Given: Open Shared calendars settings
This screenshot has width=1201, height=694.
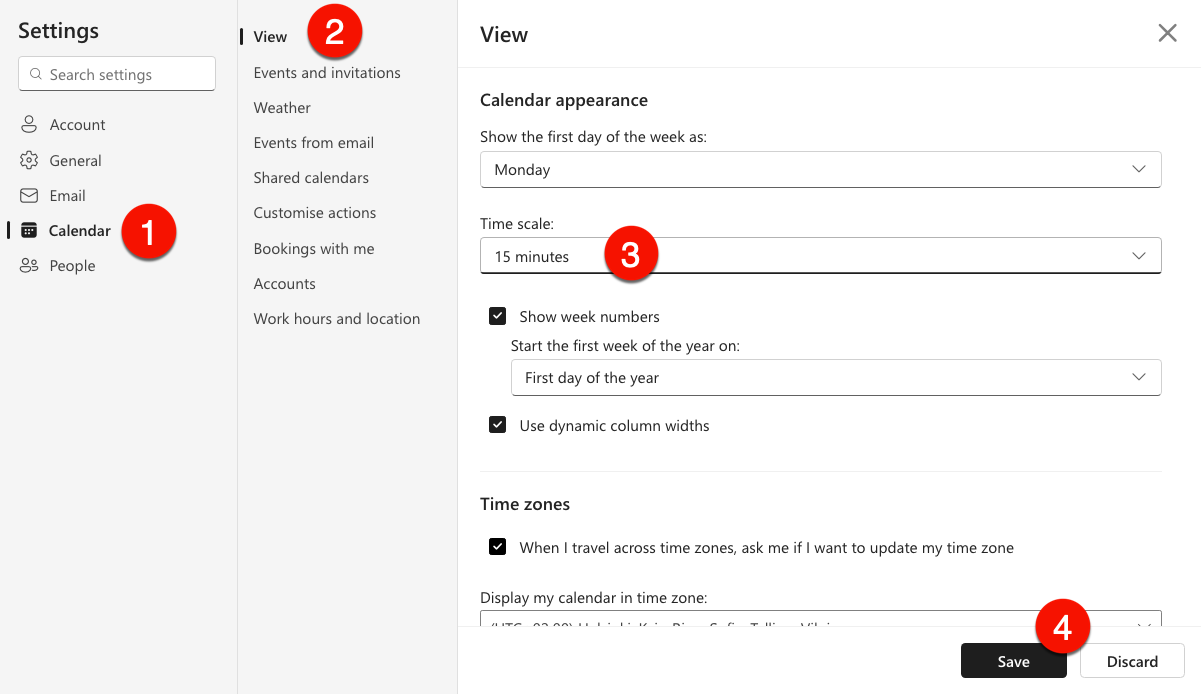Looking at the screenshot, I should pos(311,177).
